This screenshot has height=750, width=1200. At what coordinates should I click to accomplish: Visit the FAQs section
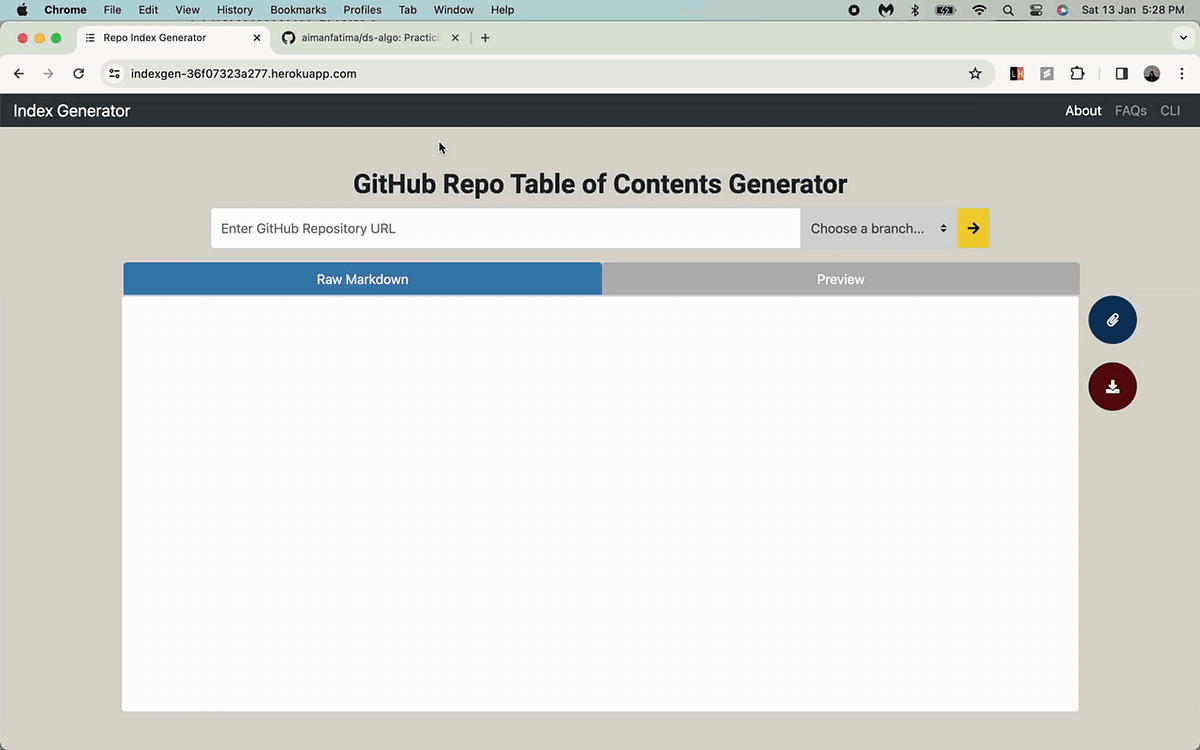coord(1130,110)
